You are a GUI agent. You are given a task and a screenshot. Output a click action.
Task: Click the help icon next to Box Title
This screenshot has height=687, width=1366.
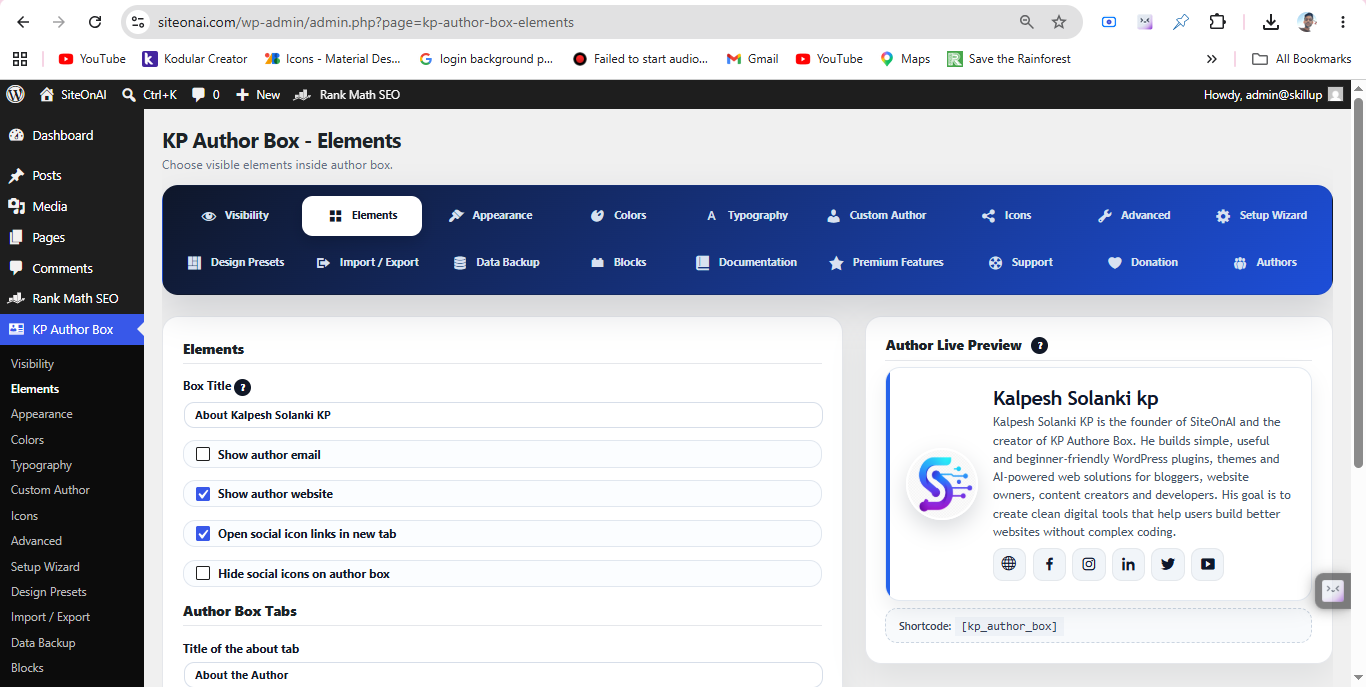point(243,387)
